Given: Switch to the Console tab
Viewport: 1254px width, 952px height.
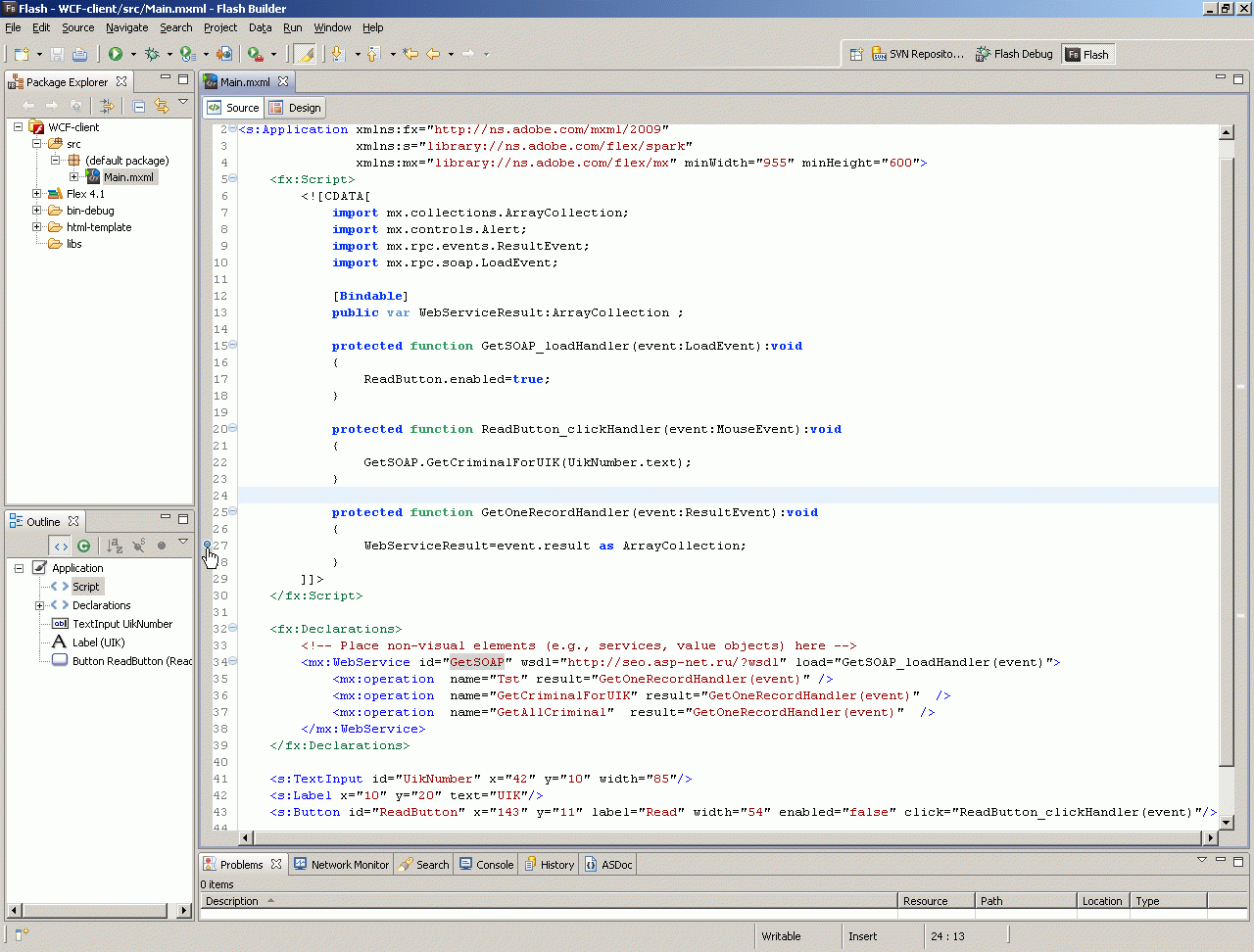Looking at the screenshot, I should click(x=487, y=865).
